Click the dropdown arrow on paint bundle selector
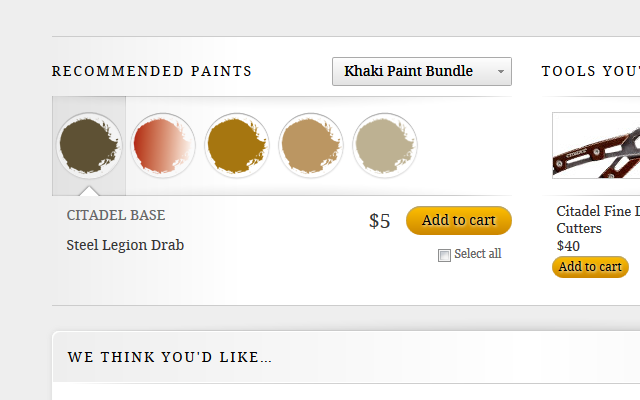640x400 pixels. 501,71
